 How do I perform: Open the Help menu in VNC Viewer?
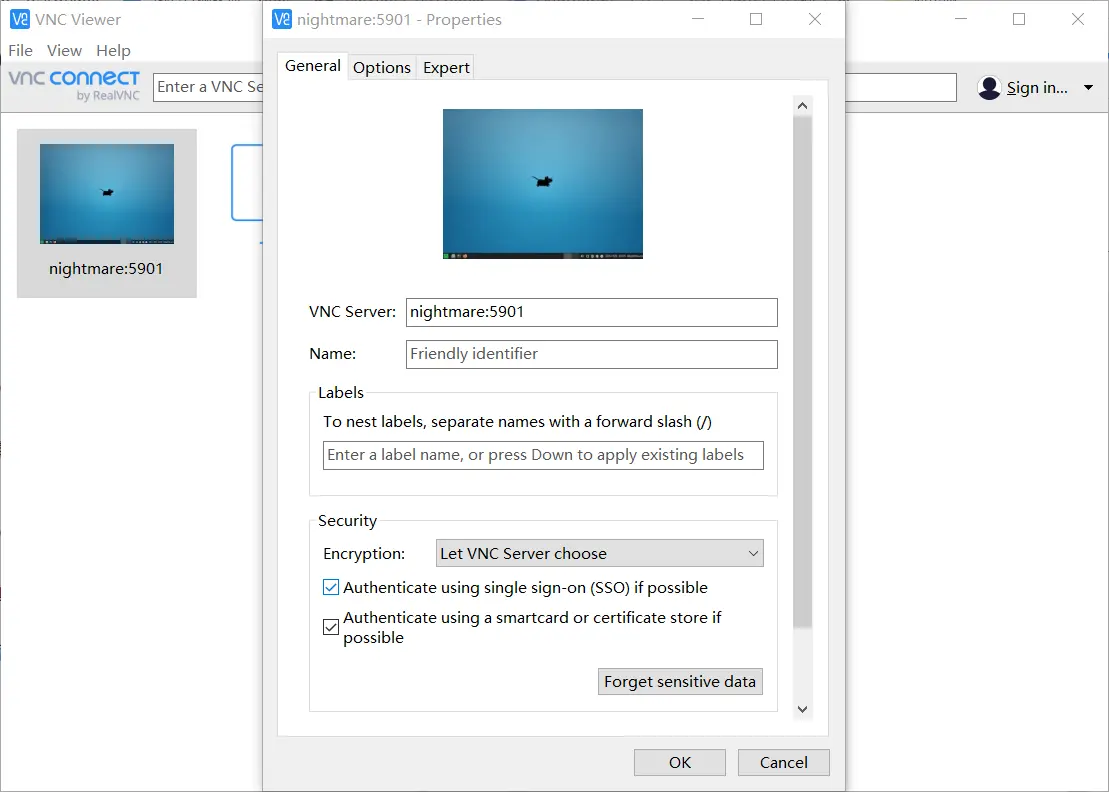[x=113, y=50]
